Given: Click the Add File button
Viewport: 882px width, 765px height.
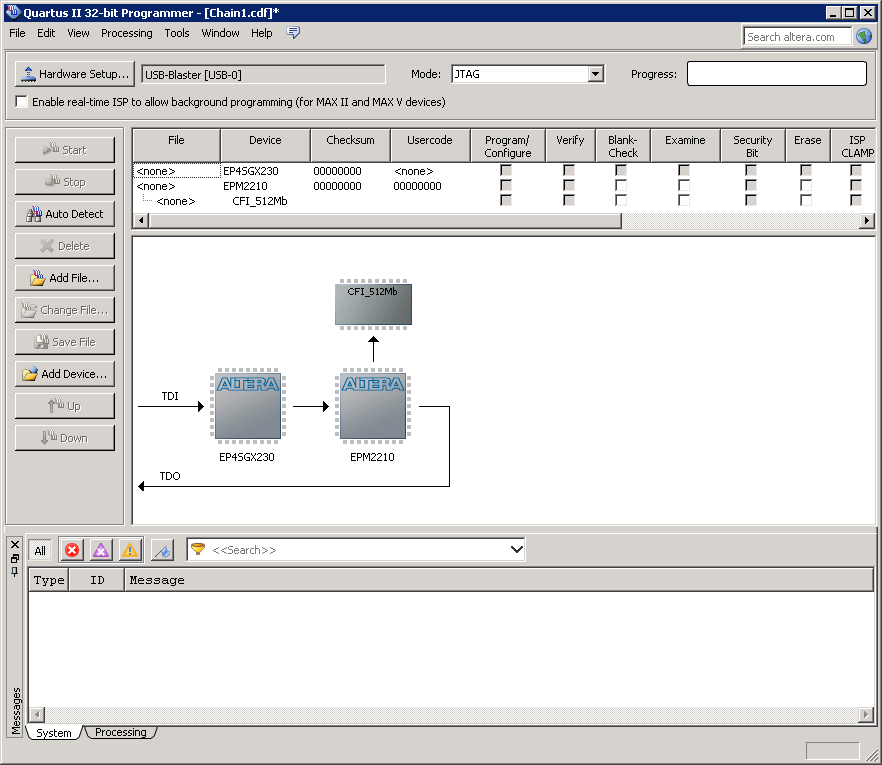Looking at the screenshot, I should [65, 278].
